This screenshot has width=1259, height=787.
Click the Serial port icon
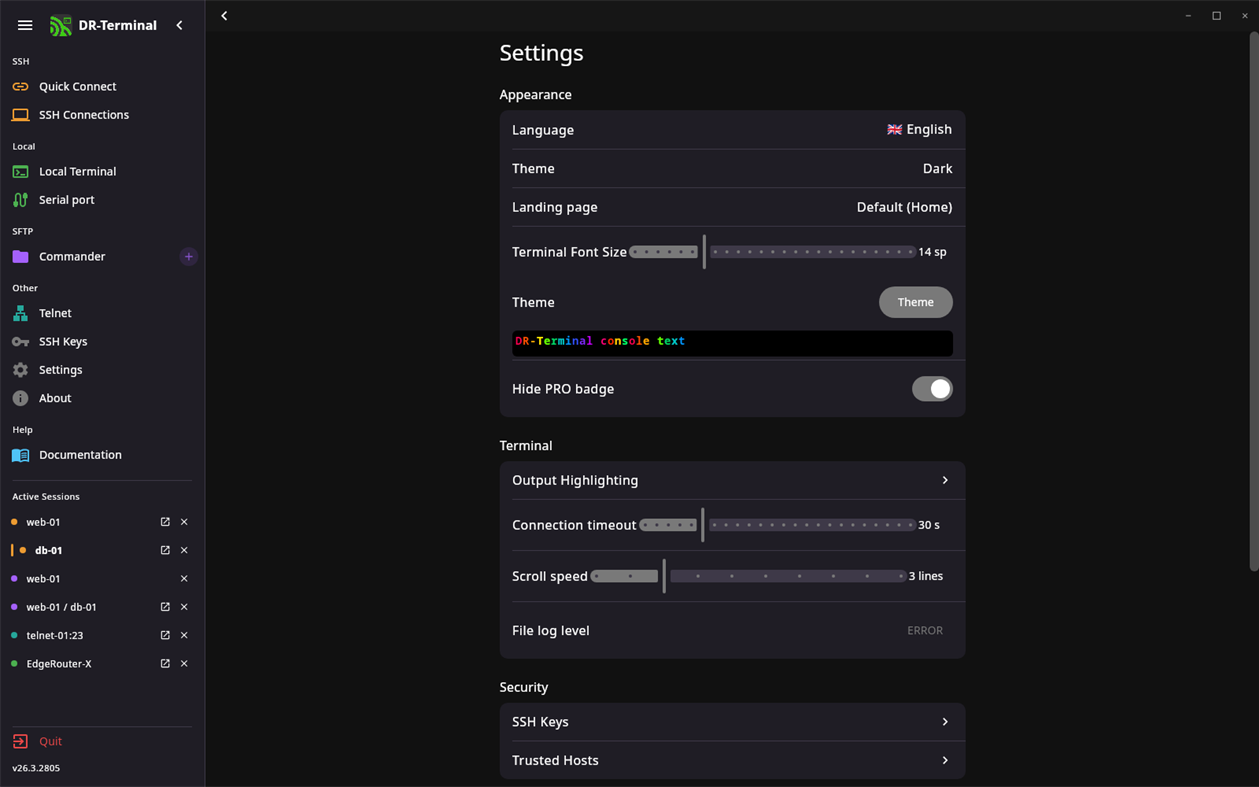(20, 200)
